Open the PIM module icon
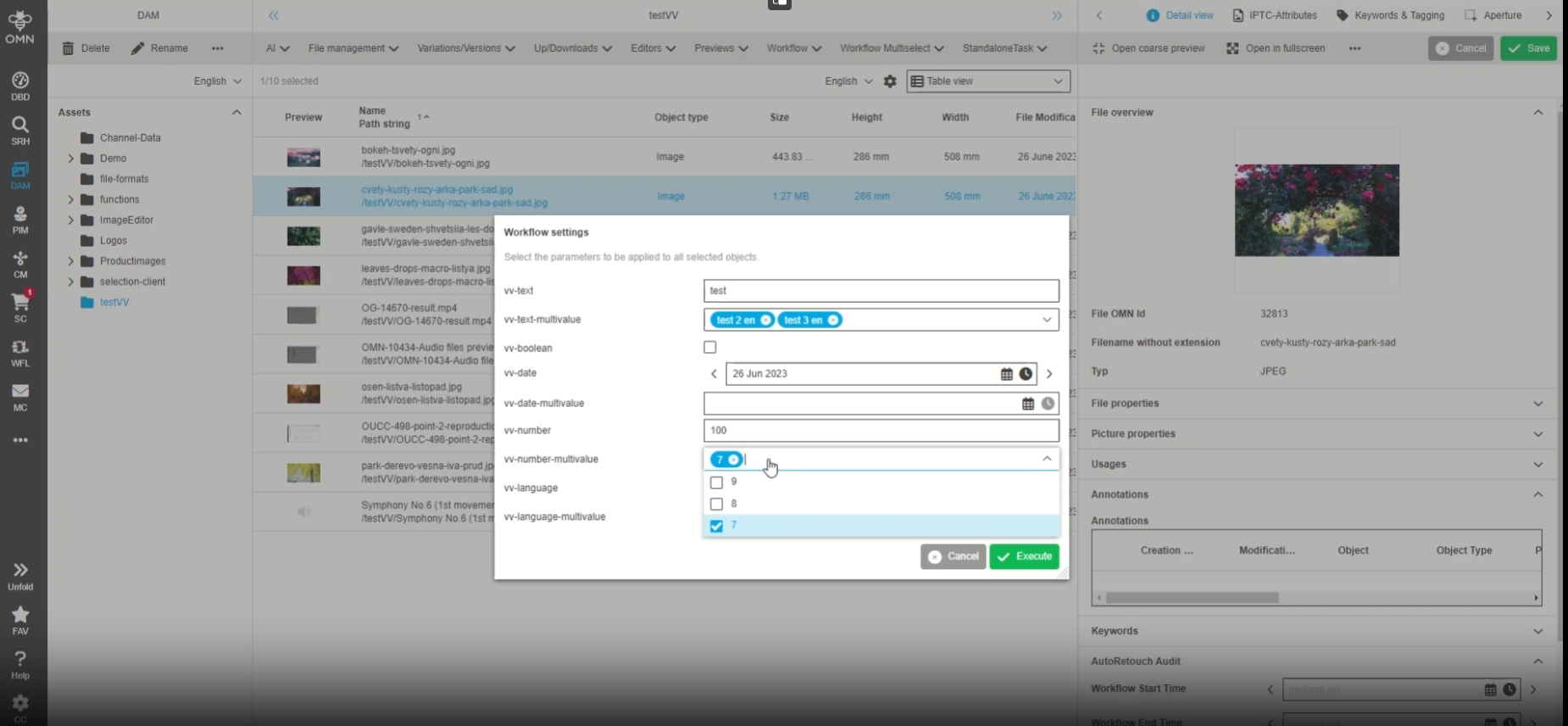This screenshot has height=726, width=1568. click(x=20, y=219)
